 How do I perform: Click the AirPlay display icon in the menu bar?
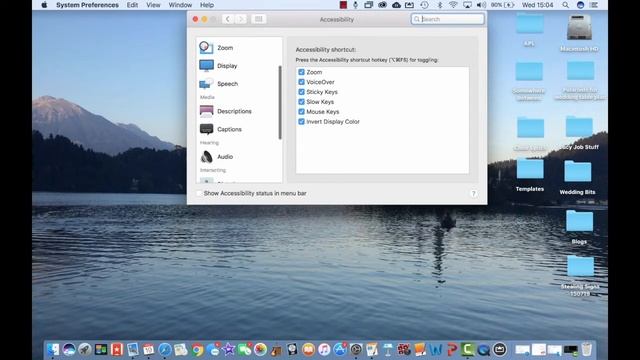click(467, 5)
